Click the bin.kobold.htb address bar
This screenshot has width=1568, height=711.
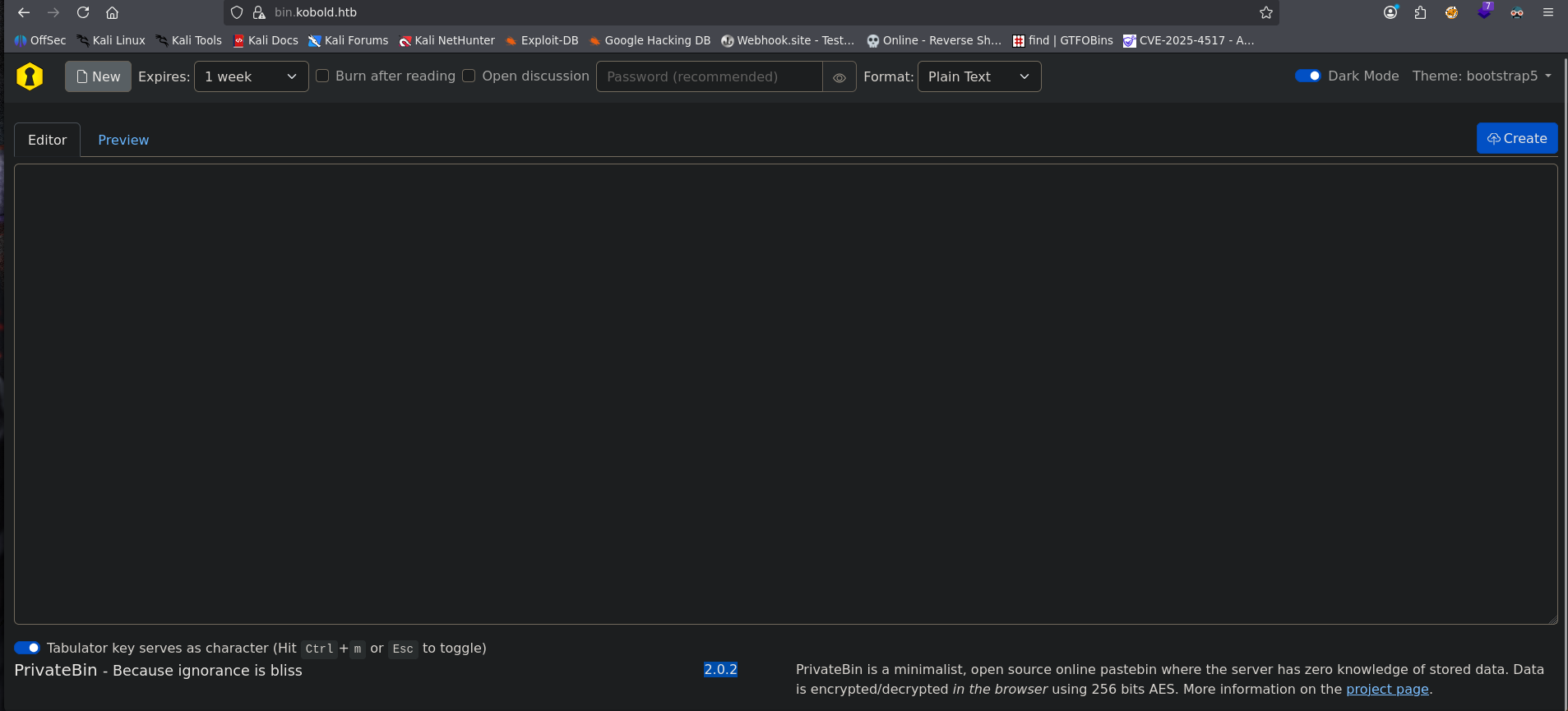tap(751, 12)
